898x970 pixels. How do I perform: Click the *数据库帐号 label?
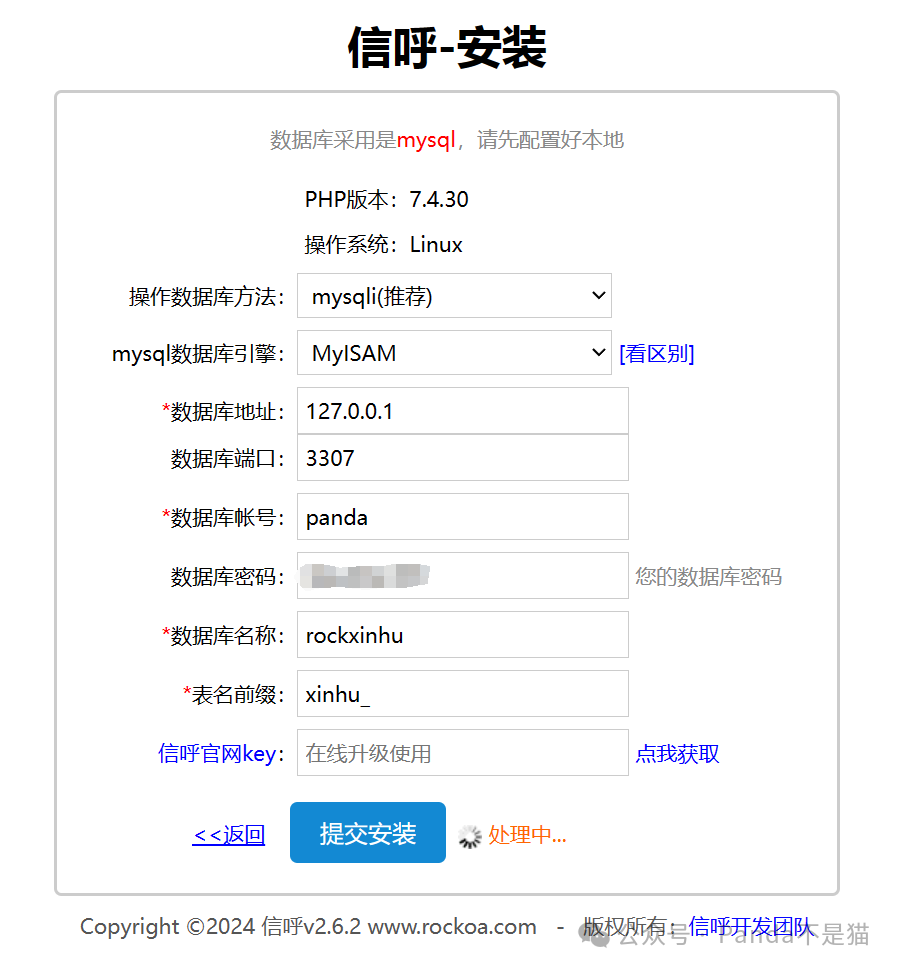point(223,517)
